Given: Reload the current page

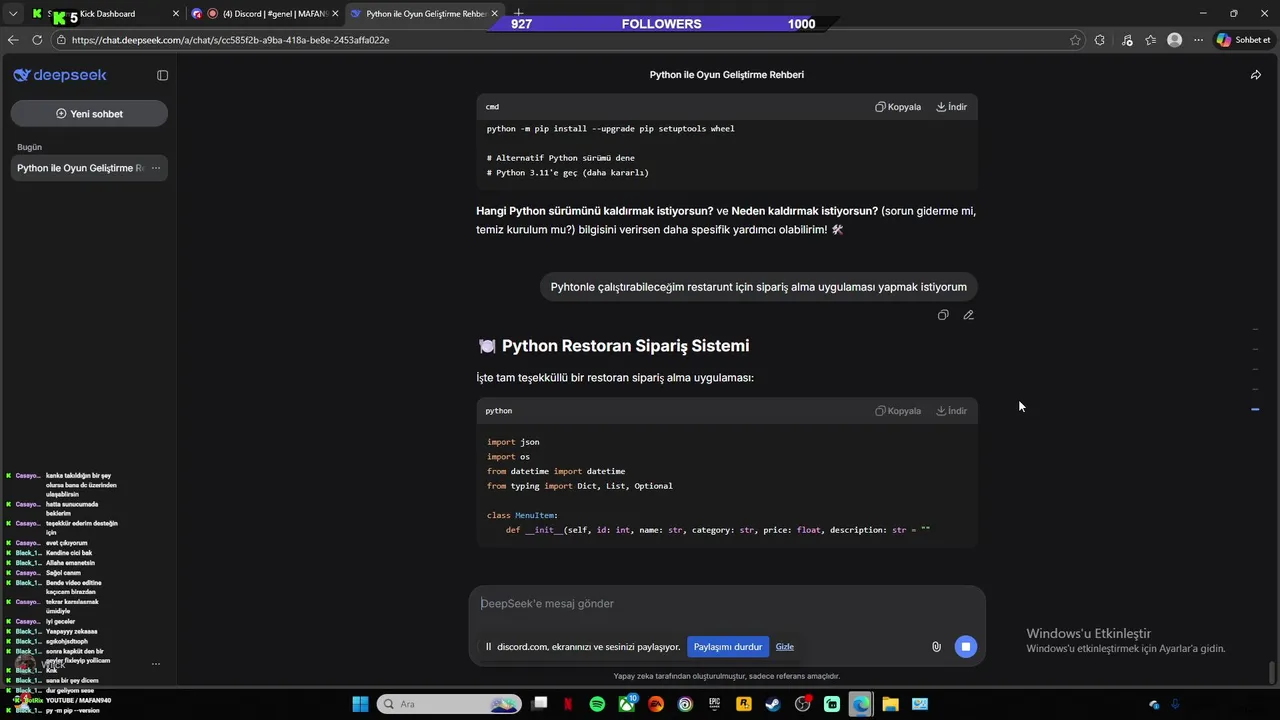Looking at the screenshot, I should 37,40.
